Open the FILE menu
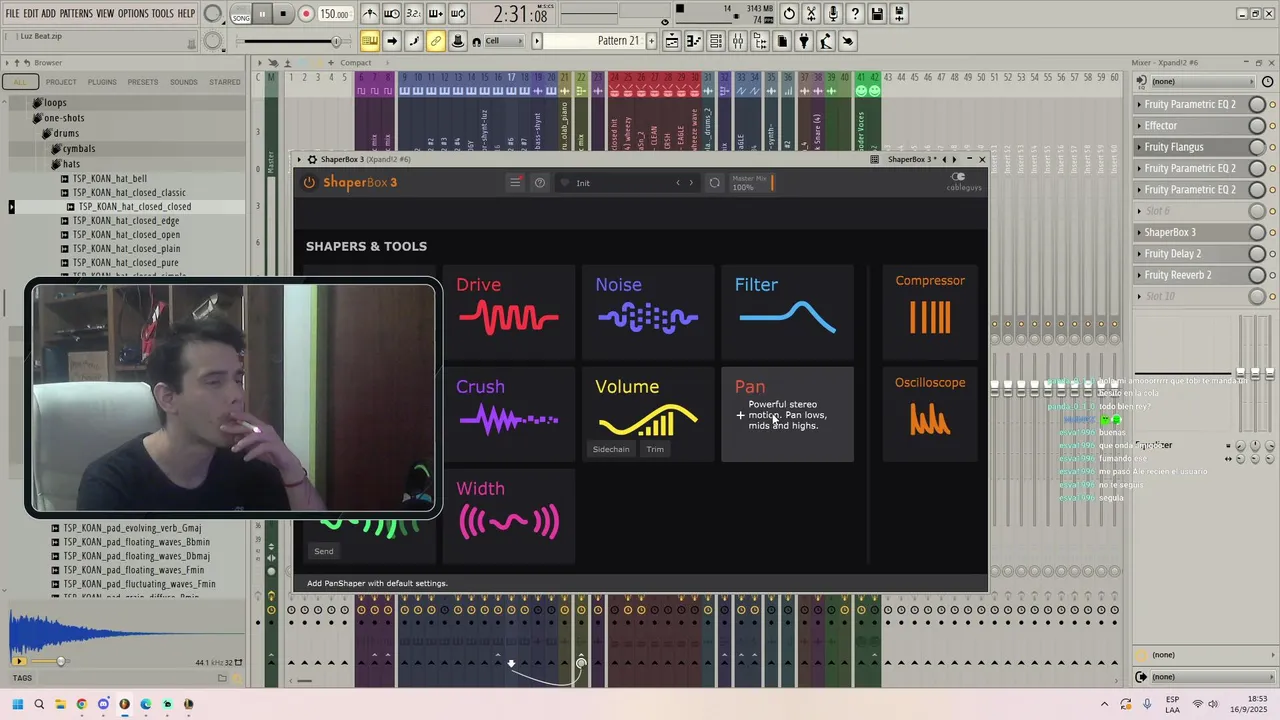The width and height of the screenshot is (1280, 720). click(x=12, y=13)
